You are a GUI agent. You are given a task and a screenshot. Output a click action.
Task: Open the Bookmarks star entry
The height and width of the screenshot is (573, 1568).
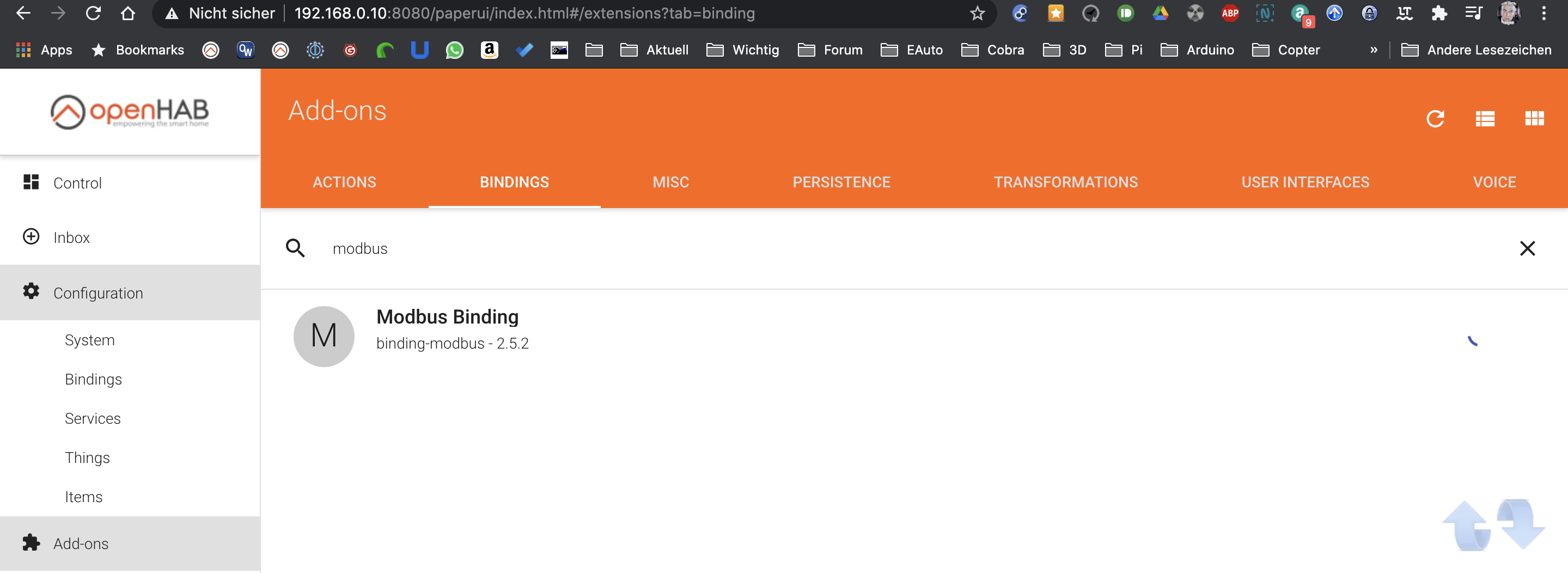138,50
